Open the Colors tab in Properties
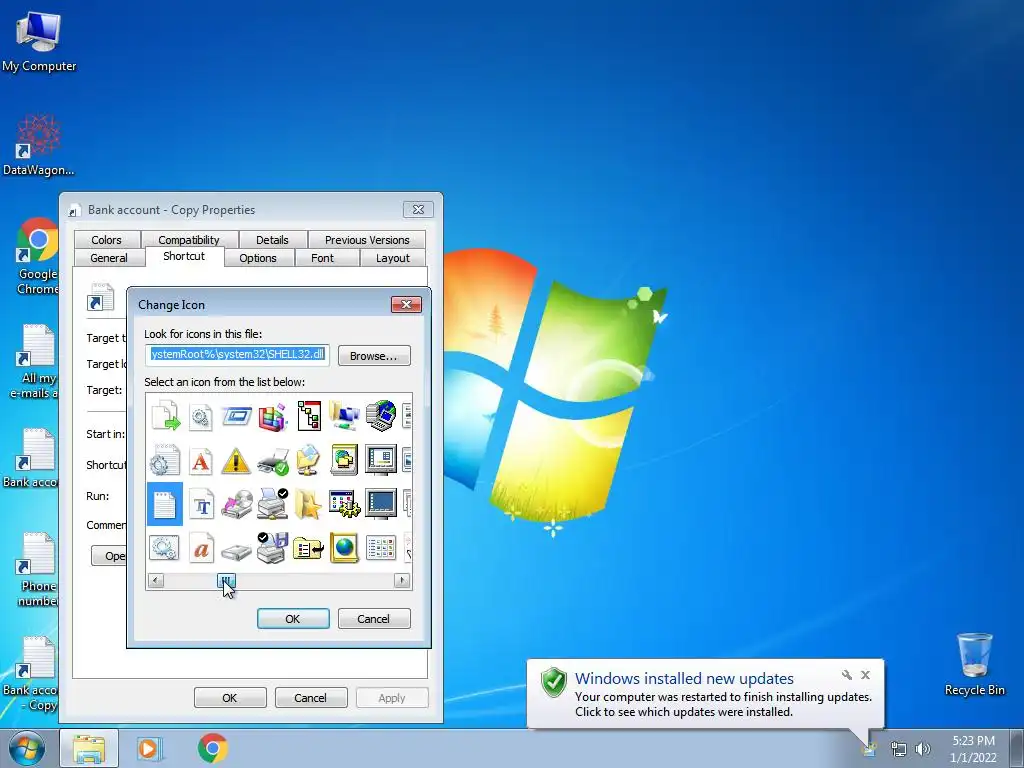Viewport: 1024px width, 768px height. point(106,240)
